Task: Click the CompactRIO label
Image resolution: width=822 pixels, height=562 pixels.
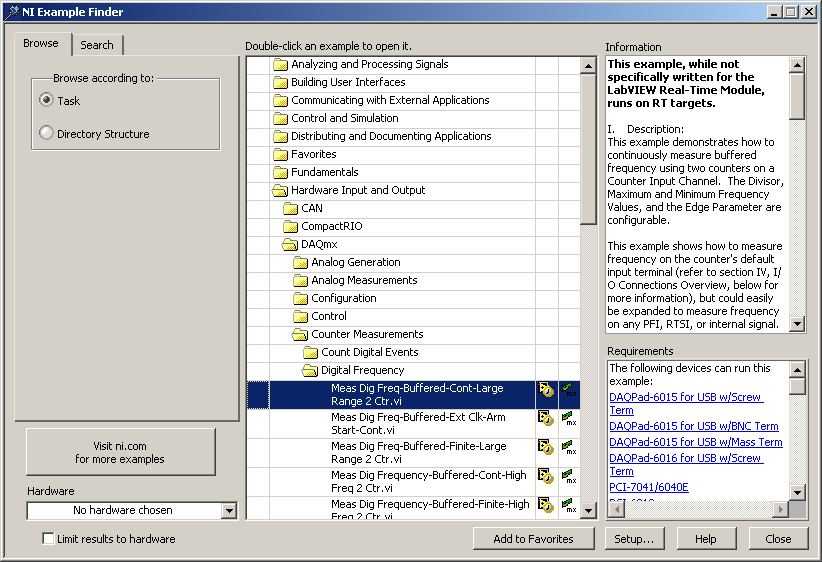Action: tap(332, 226)
